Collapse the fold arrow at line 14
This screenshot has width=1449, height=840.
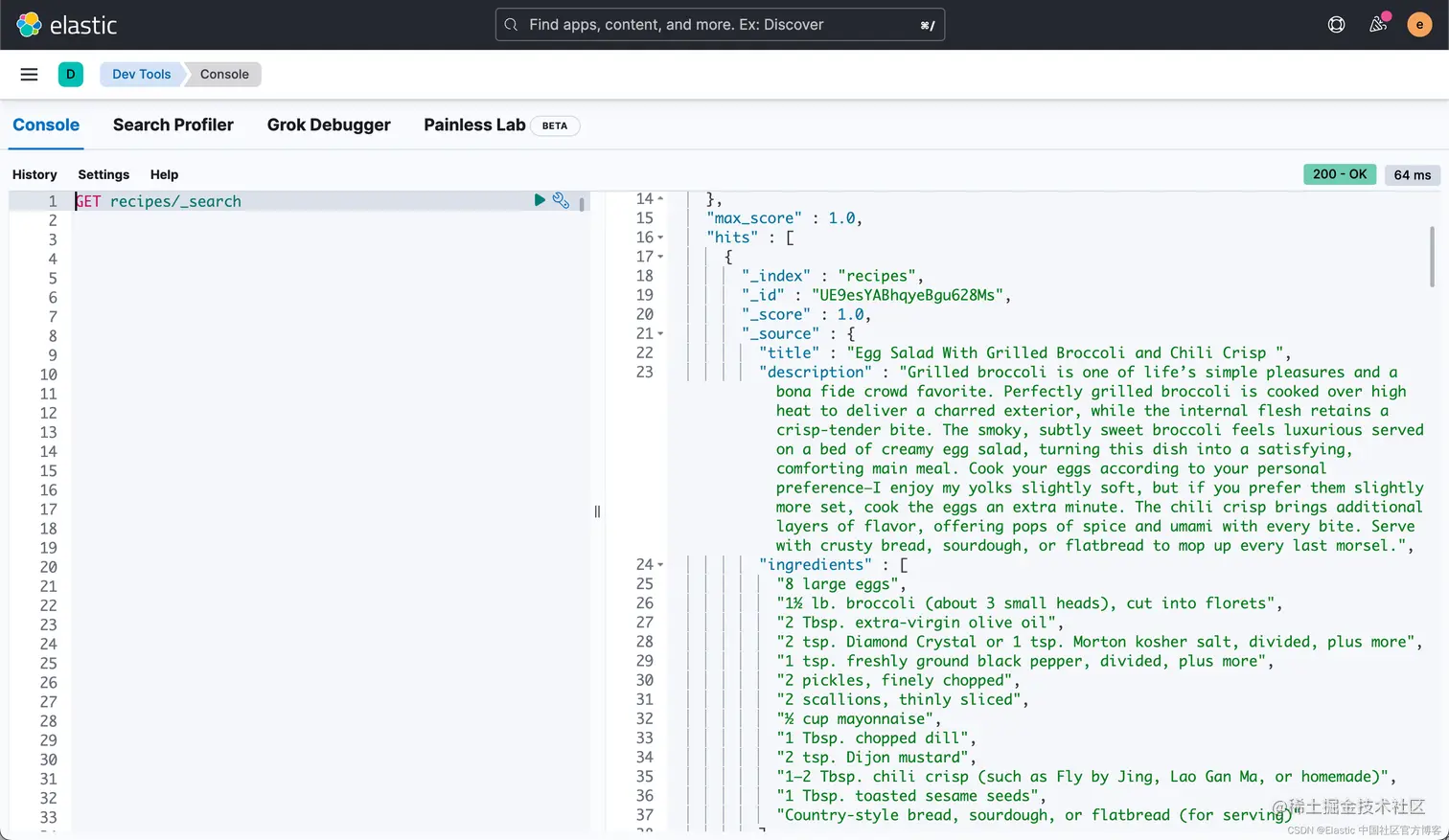[660, 198]
